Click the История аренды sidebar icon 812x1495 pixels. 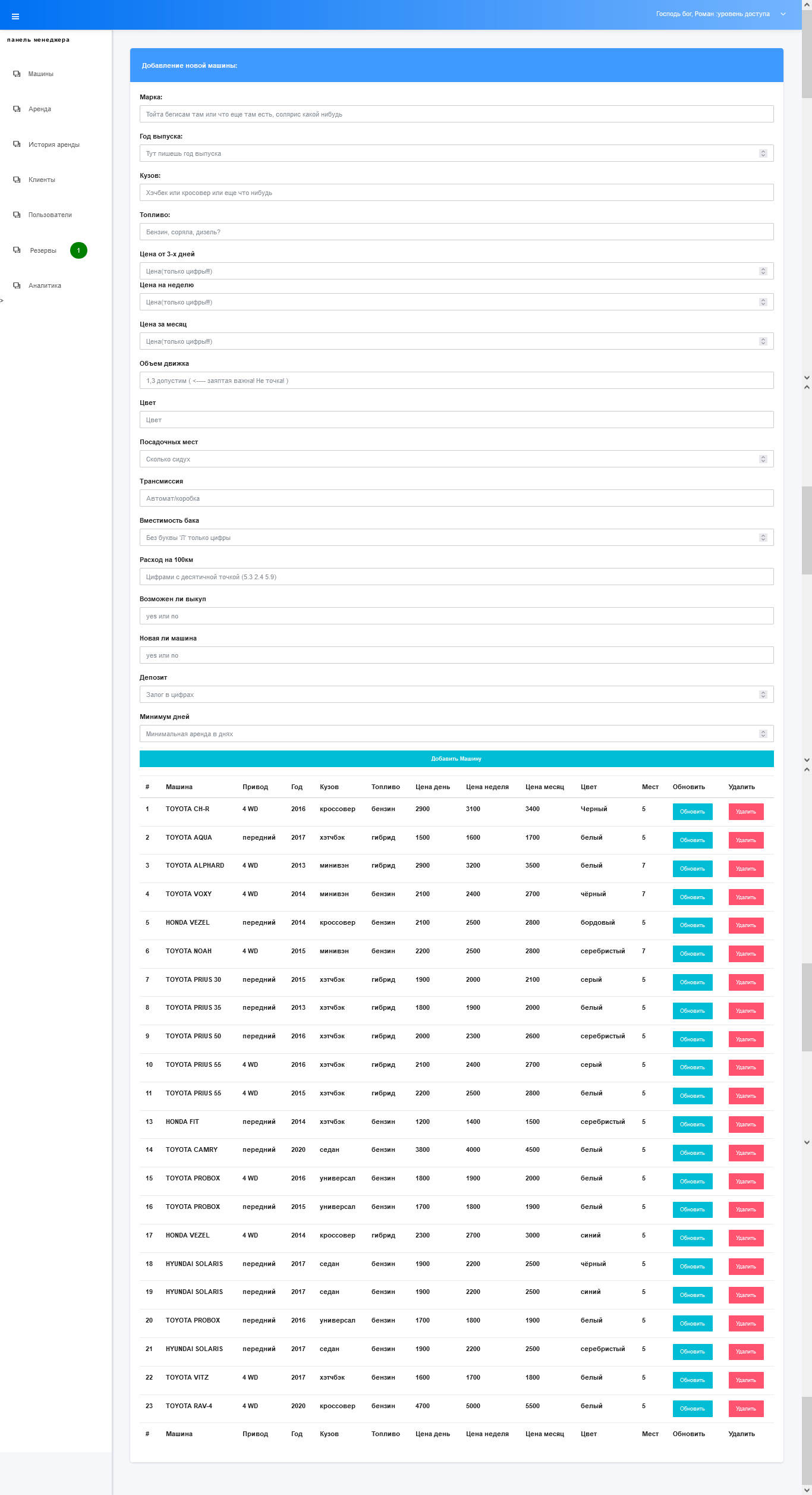pos(17,145)
